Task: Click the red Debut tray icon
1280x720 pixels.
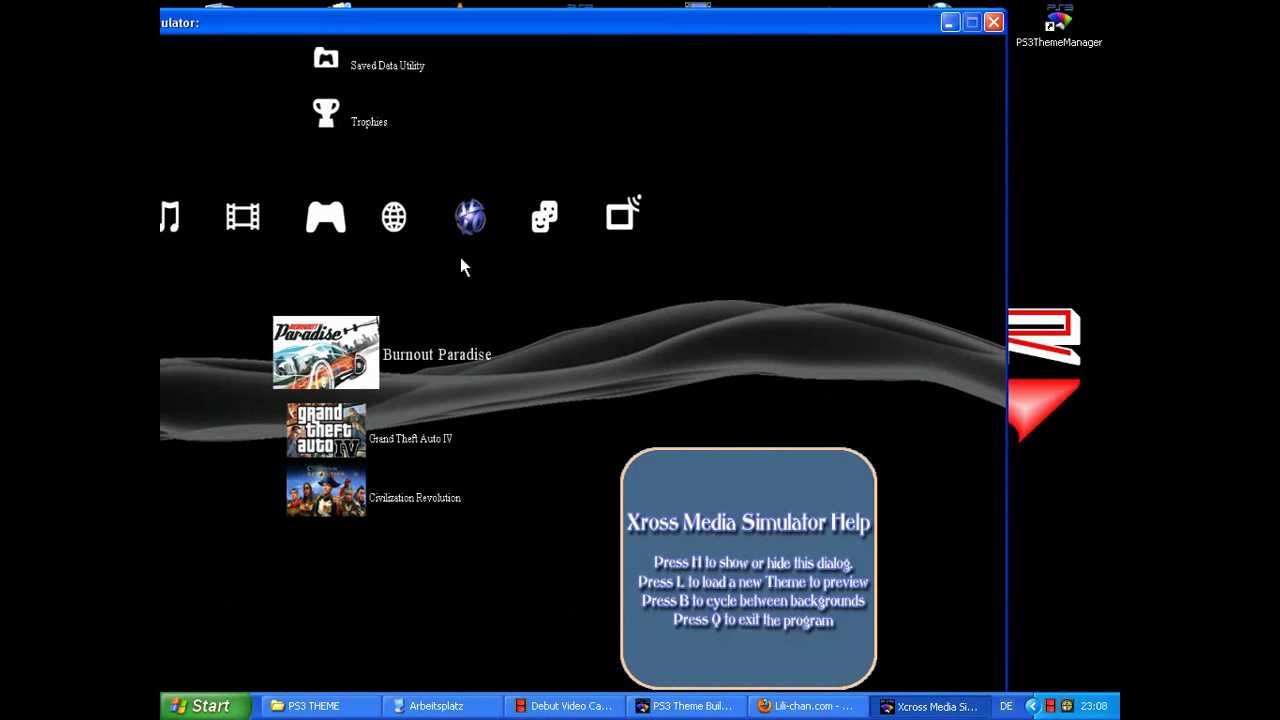Action: (x=1050, y=706)
